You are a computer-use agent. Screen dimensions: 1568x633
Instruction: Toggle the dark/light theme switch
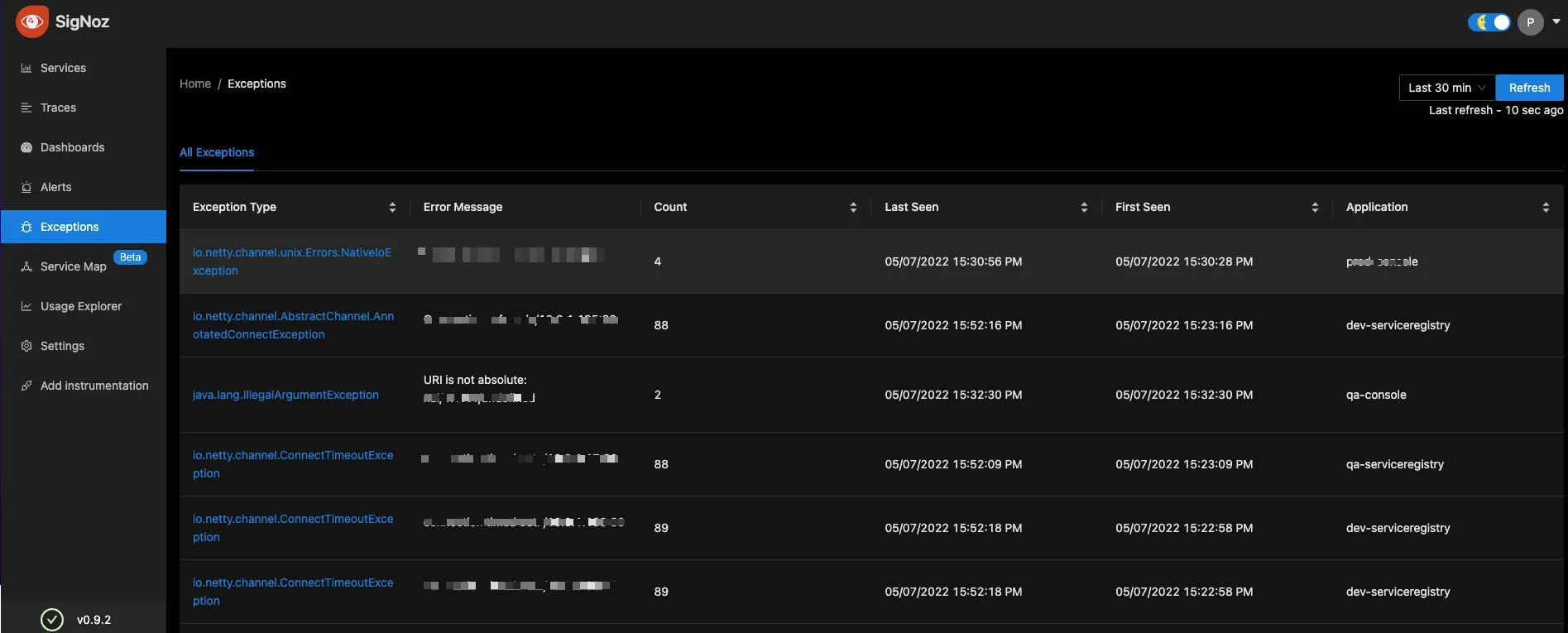1489,22
